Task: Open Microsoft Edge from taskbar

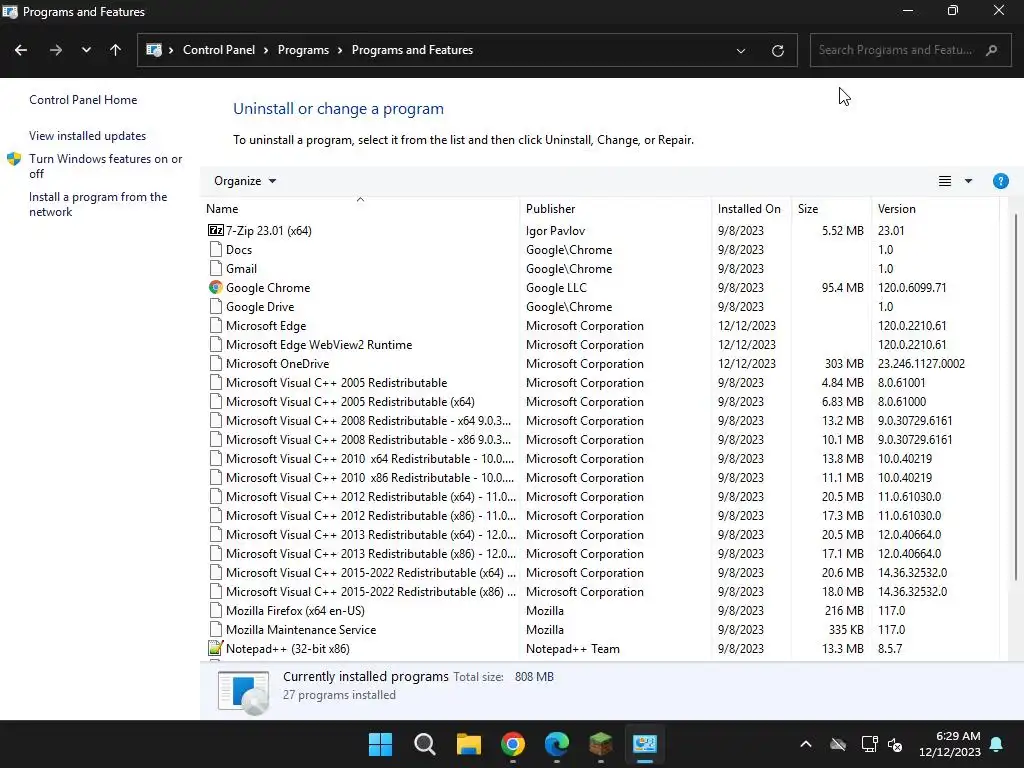Action: coord(556,744)
